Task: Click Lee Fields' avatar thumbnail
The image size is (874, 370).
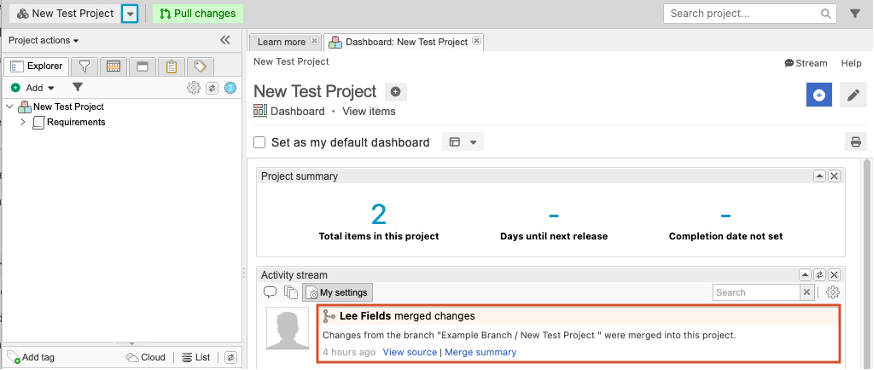Action: 288,328
